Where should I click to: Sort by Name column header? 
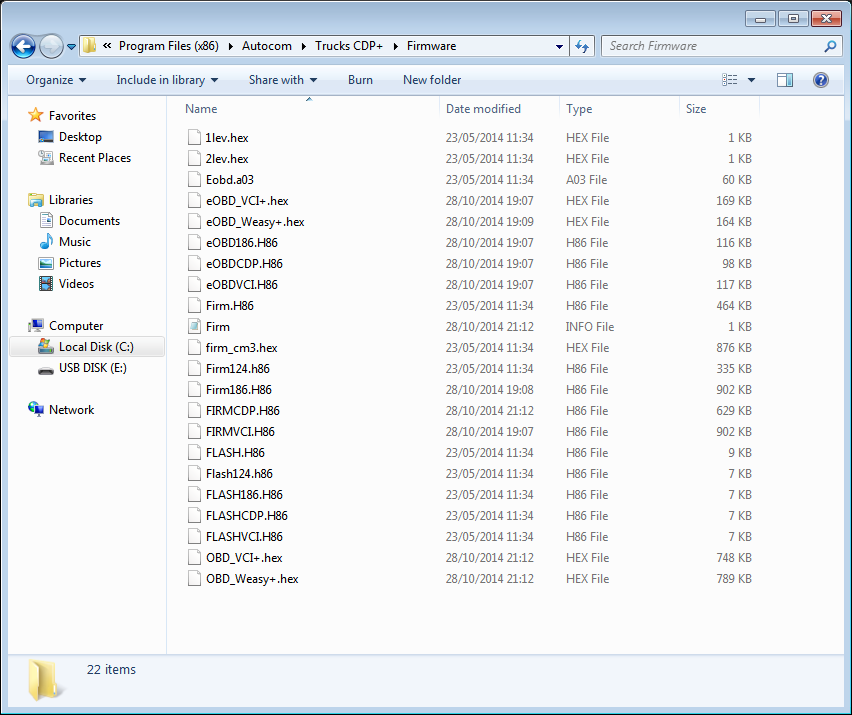pos(201,109)
